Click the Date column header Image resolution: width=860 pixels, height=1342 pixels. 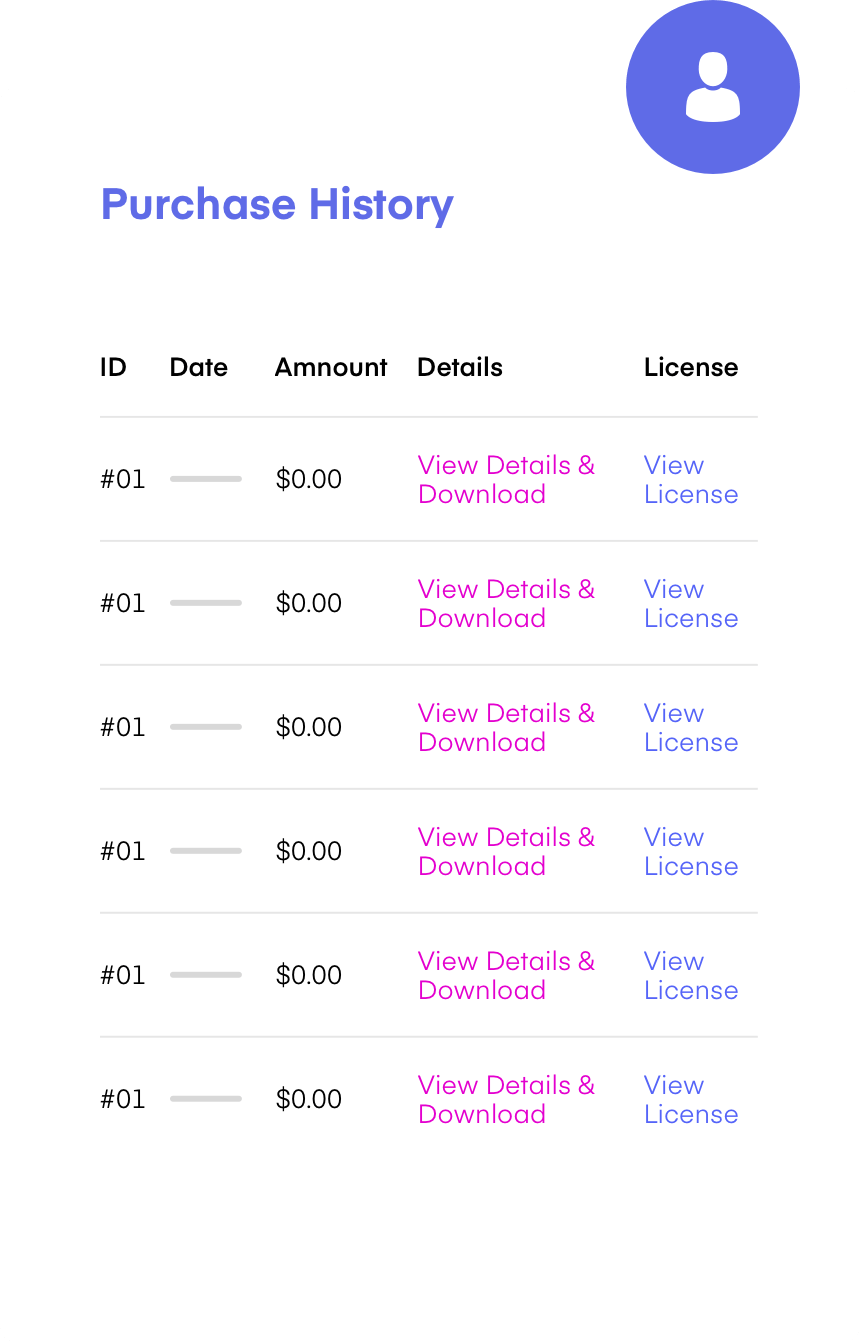click(x=199, y=367)
